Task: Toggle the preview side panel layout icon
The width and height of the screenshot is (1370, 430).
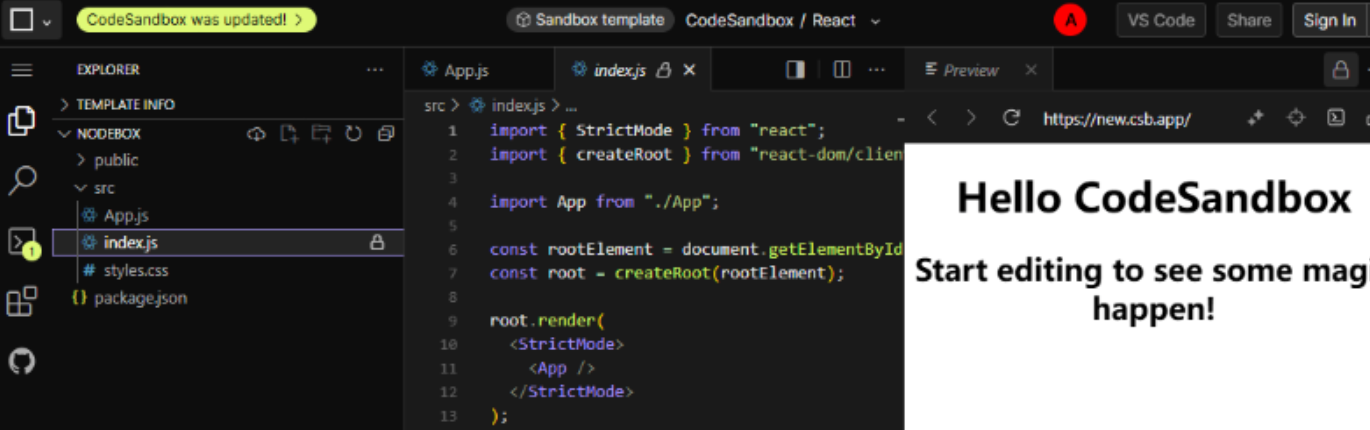Action: pos(796,70)
